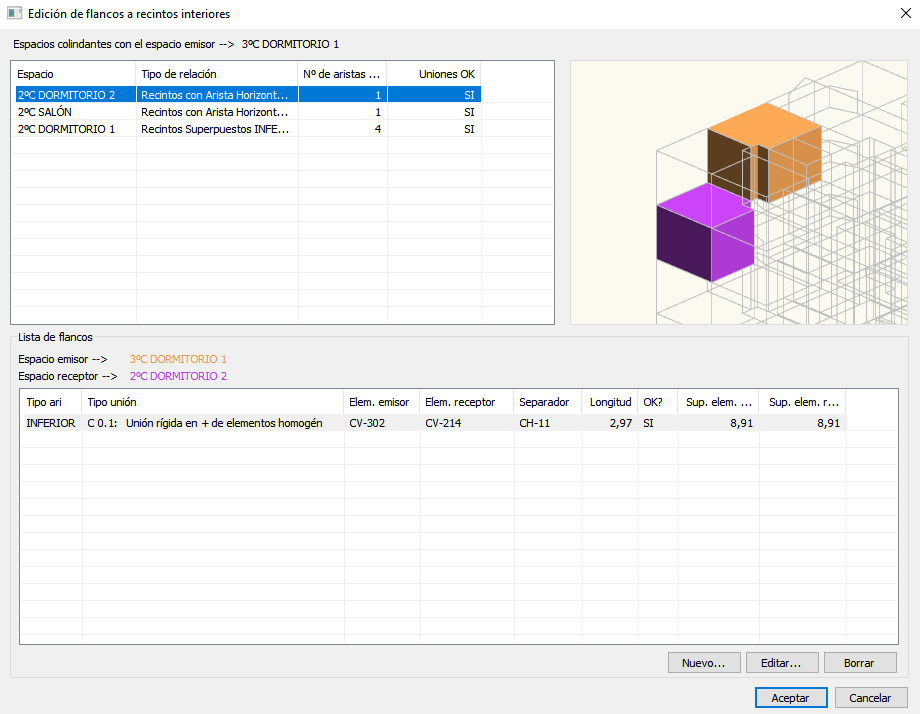This screenshot has width=920, height=714.
Task: Click the Tipo de relación column header
Action: pyautogui.click(x=217, y=74)
